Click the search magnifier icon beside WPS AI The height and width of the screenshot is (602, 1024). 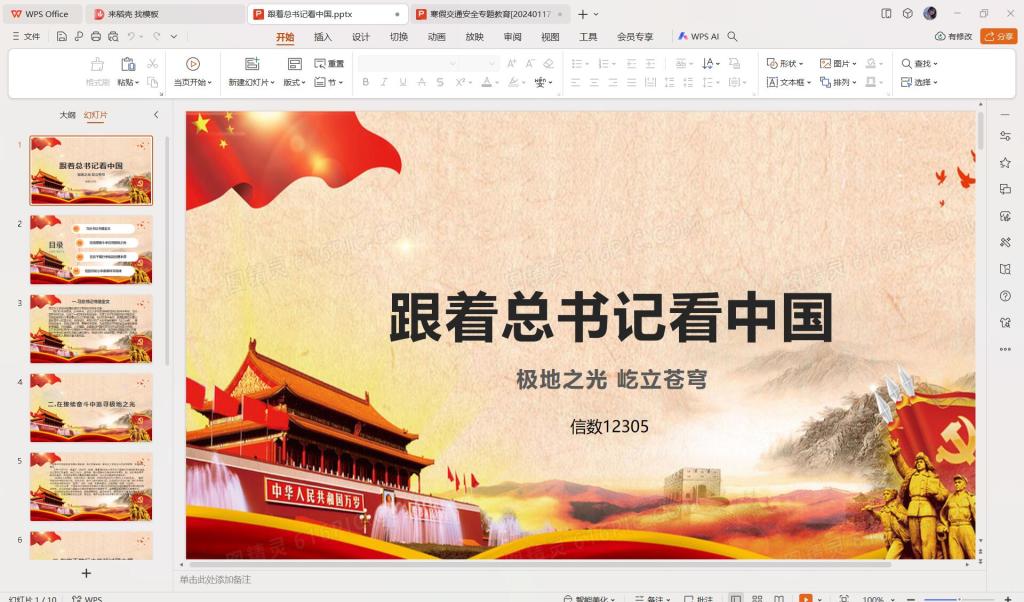(733, 36)
